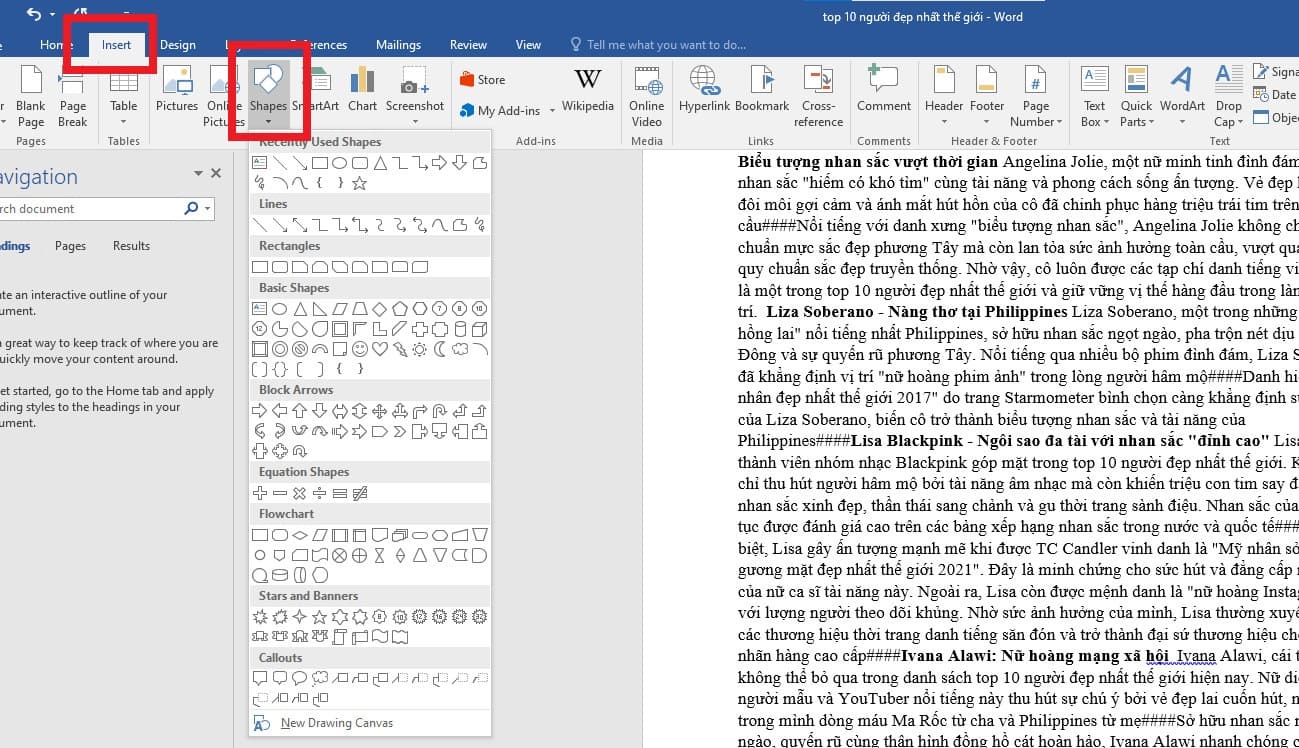Choose the Flowchart Collate hourglass shape
Screen dimensions: 1299x748
point(379,556)
